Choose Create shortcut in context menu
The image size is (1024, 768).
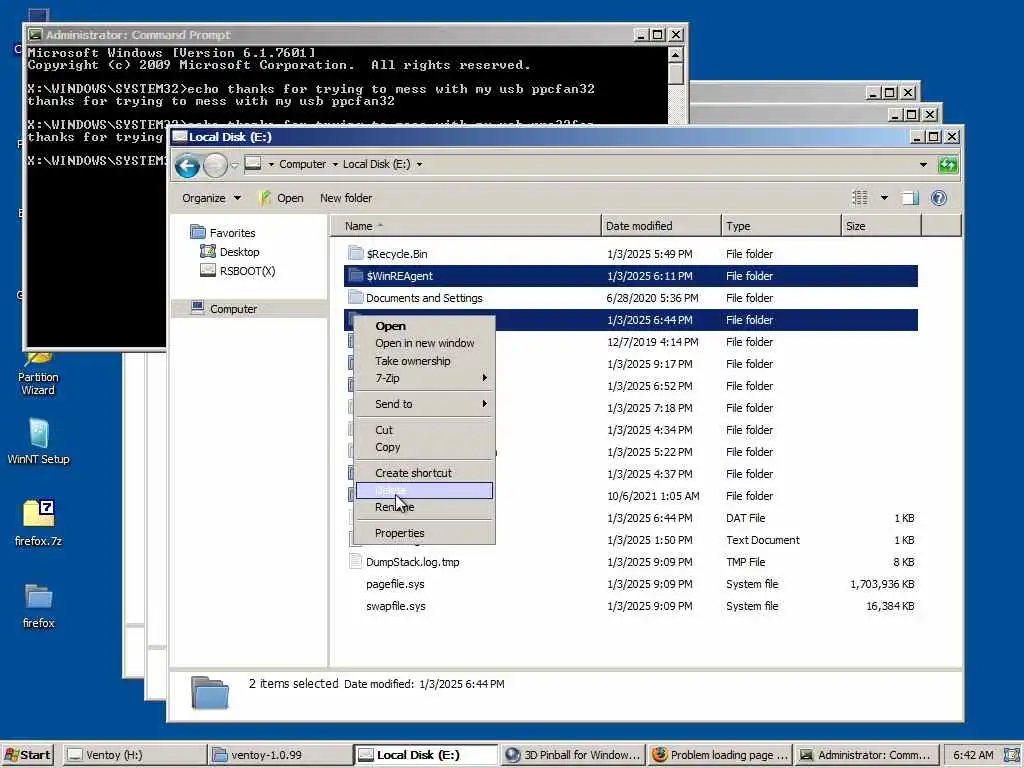click(x=424, y=473)
